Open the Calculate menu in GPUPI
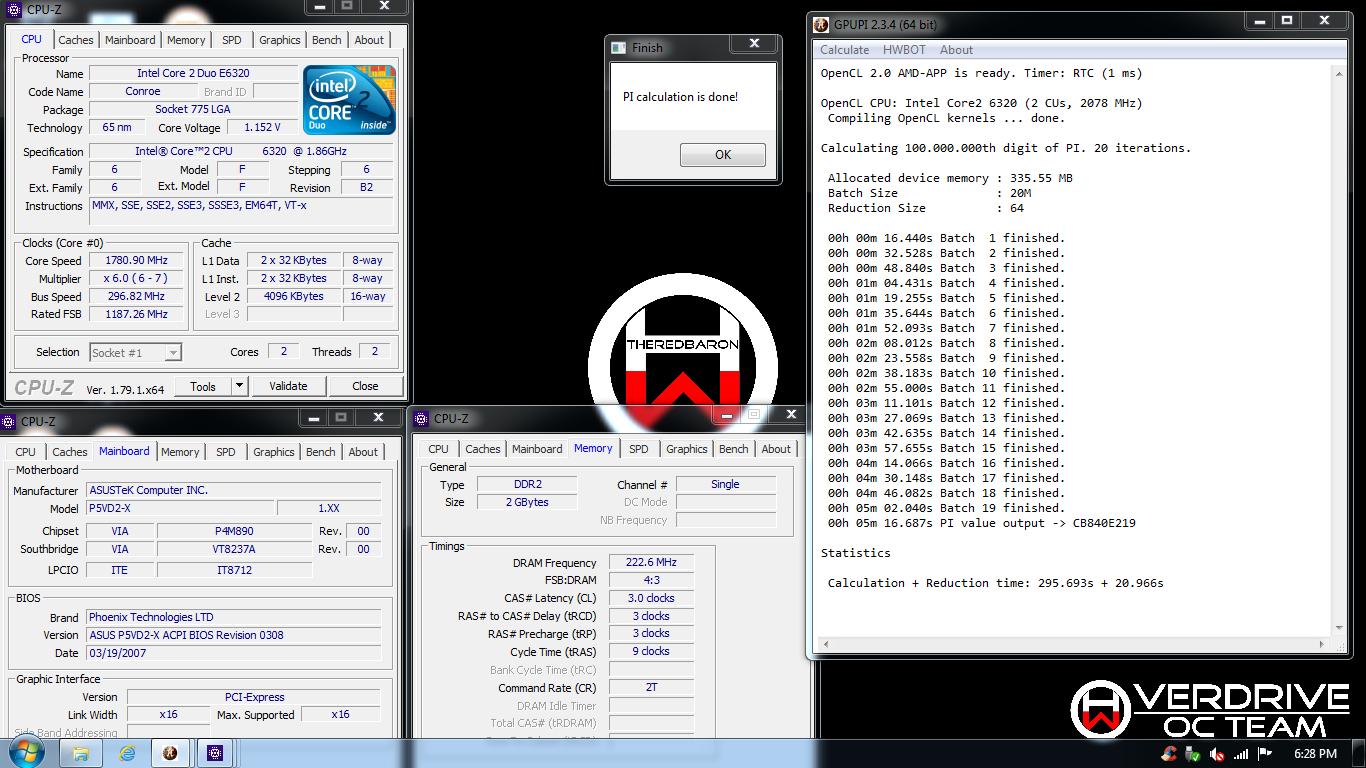This screenshot has width=1366, height=768. (x=844, y=50)
